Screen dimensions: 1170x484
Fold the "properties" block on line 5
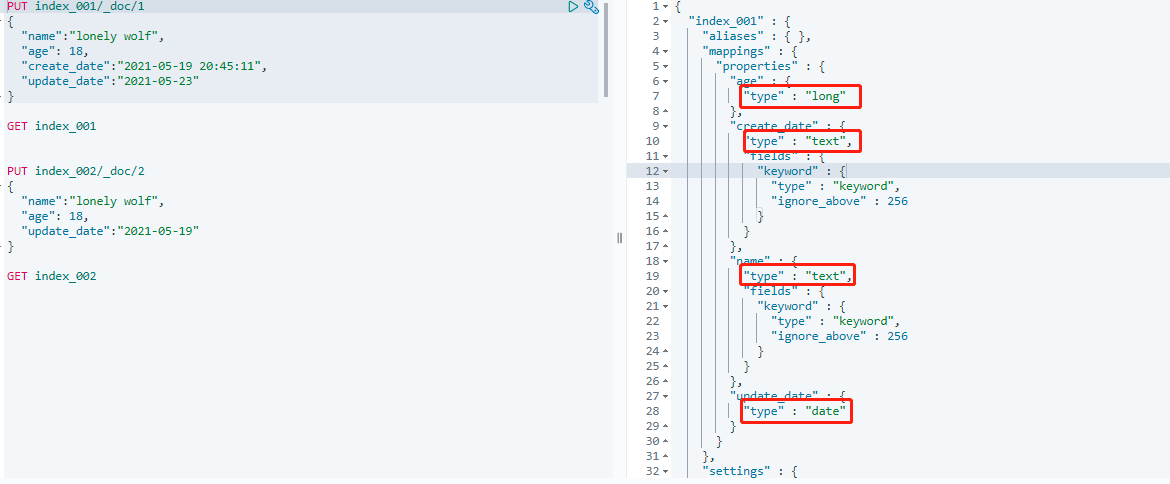click(x=666, y=66)
